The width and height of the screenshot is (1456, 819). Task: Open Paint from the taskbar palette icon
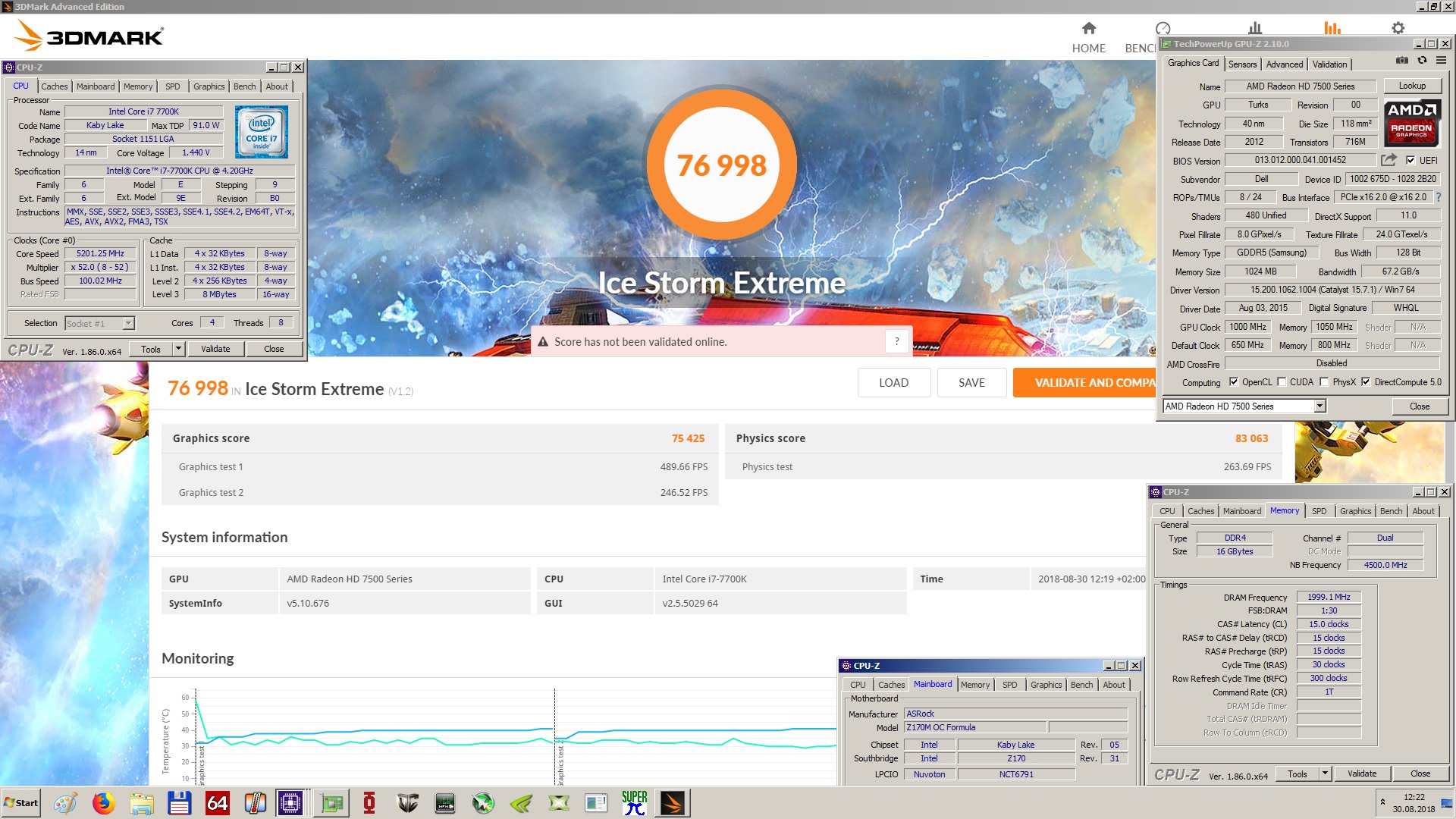[65, 803]
